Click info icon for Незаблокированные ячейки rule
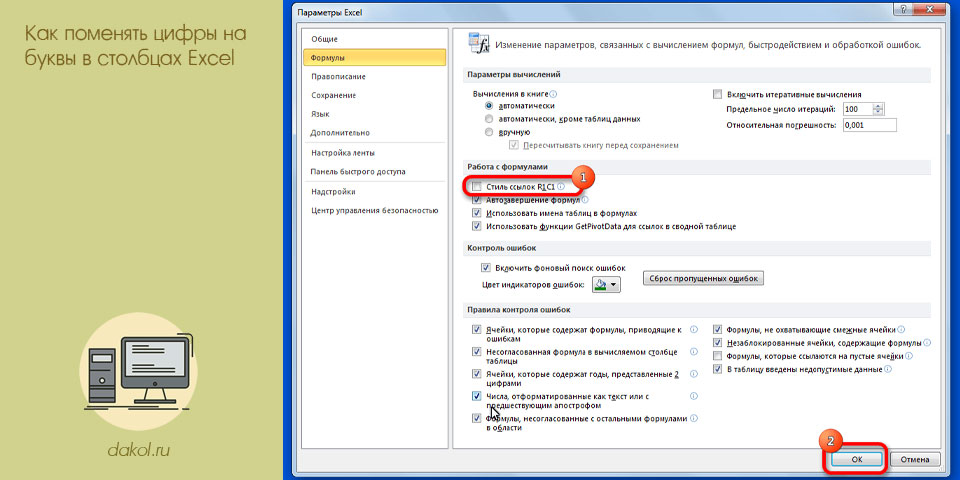This screenshot has width=960, height=480. pyautogui.click(x=927, y=343)
